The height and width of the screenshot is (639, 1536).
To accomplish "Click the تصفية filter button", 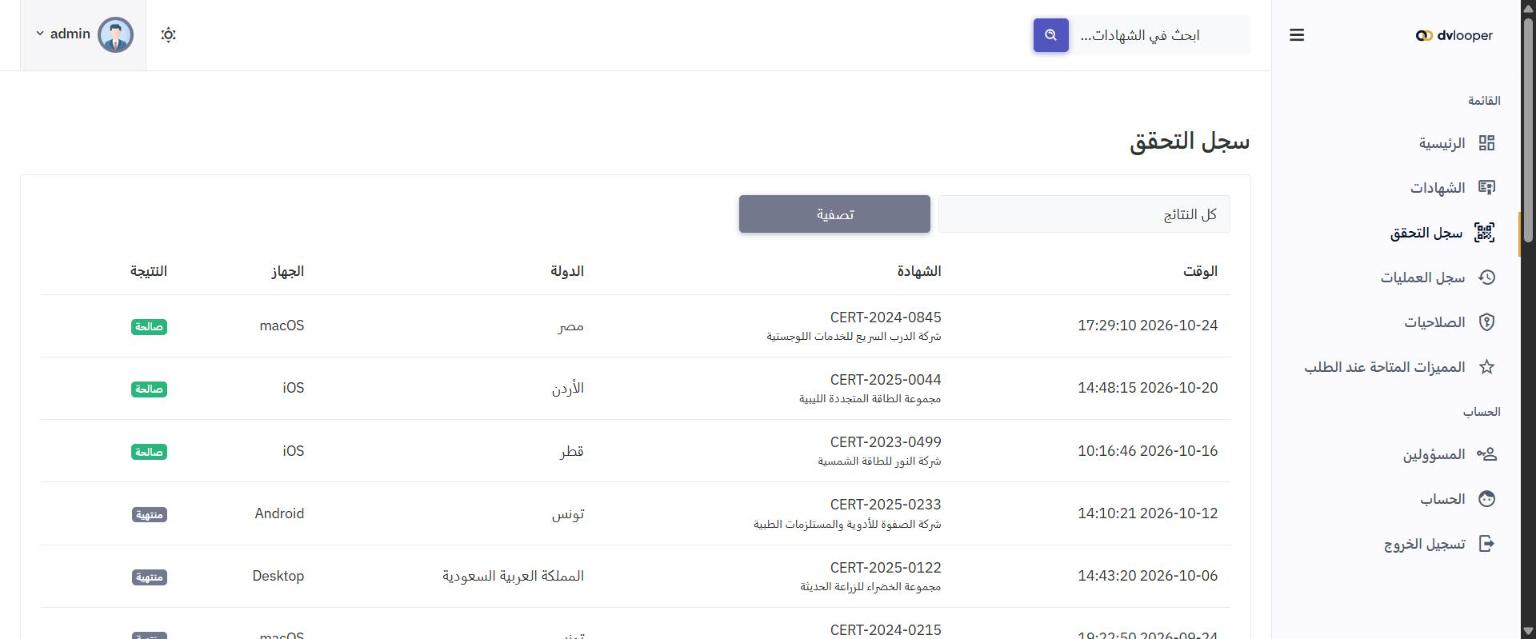I will pyautogui.click(x=835, y=214).
